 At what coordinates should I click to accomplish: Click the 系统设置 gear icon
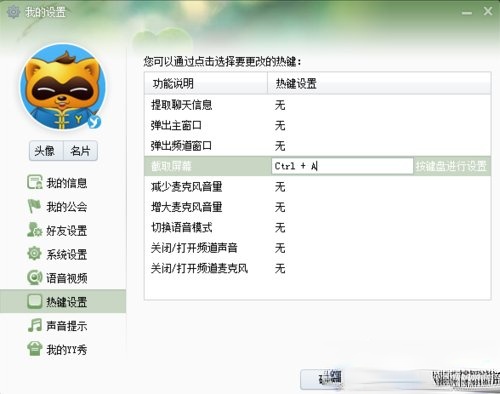coord(34,254)
